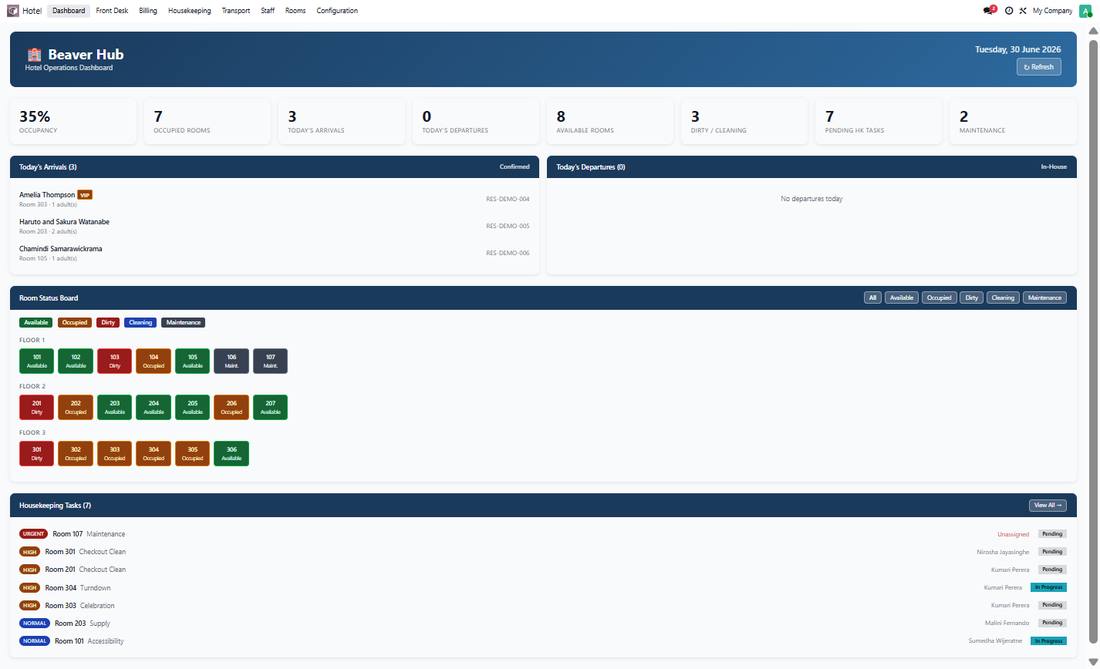The image size is (1100, 669).
Task: Select occupied room 206 tile
Action: pos(232,407)
